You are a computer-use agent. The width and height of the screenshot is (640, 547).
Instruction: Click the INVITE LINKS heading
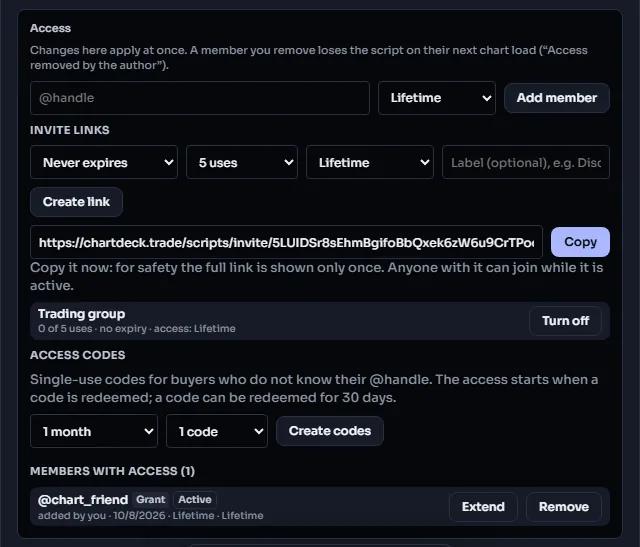[69, 130]
